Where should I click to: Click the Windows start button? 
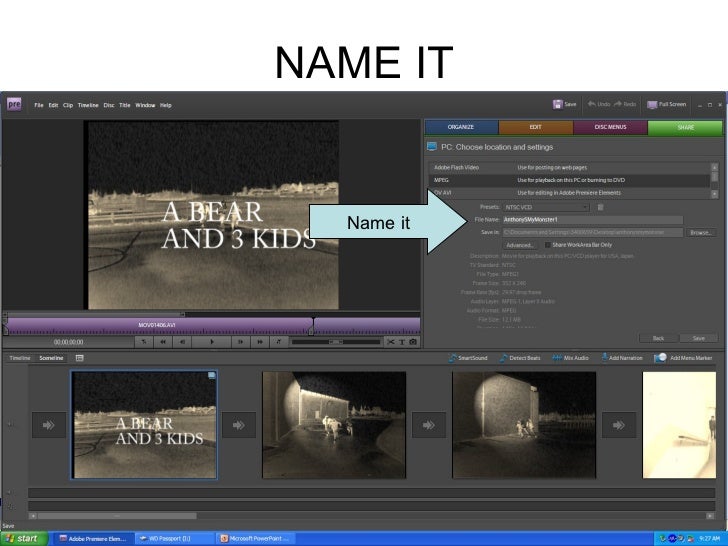coord(23,539)
